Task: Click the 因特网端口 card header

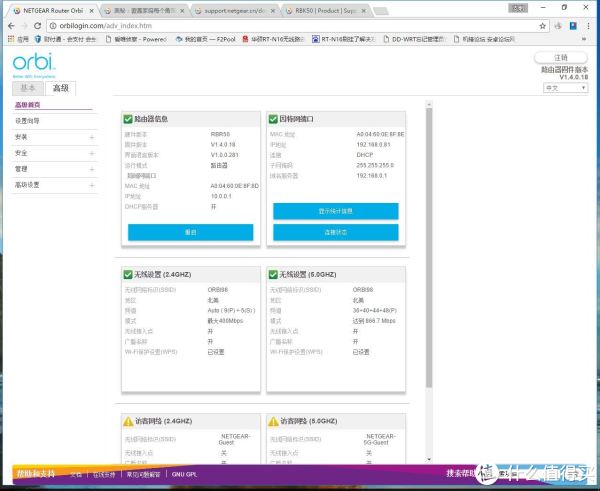Action: [x=336, y=119]
